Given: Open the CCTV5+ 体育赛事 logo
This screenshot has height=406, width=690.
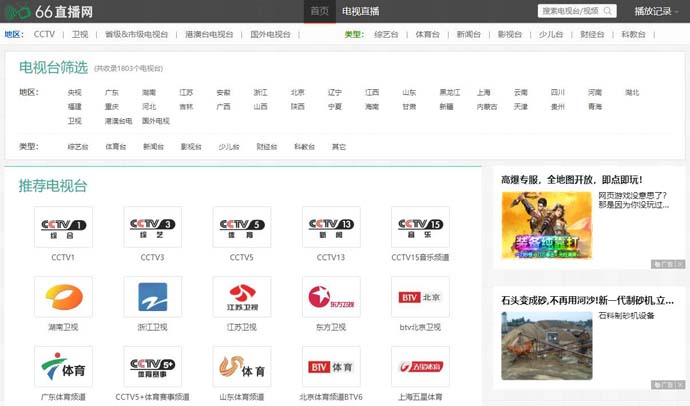Looking at the screenshot, I should [153, 366].
